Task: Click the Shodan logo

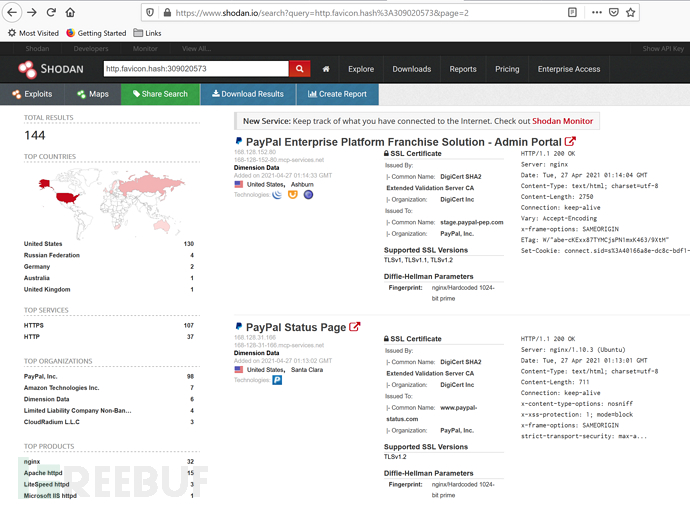Action: point(51,69)
